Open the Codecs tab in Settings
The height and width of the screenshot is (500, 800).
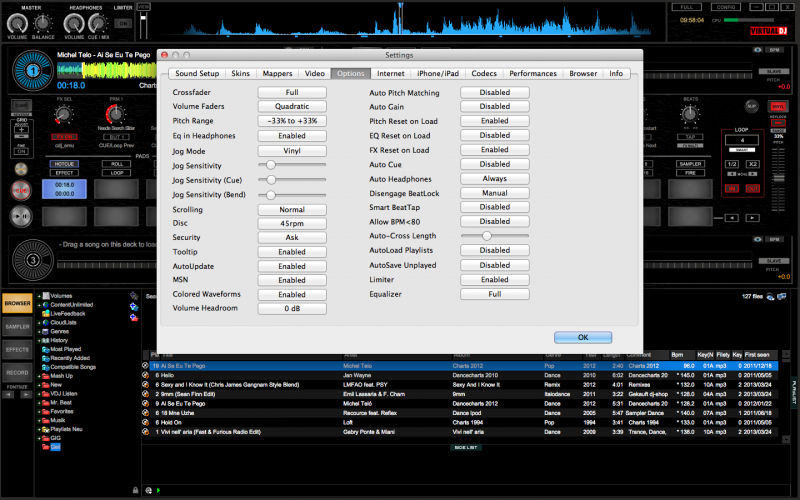pyautogui.click(x=484, y=73)
